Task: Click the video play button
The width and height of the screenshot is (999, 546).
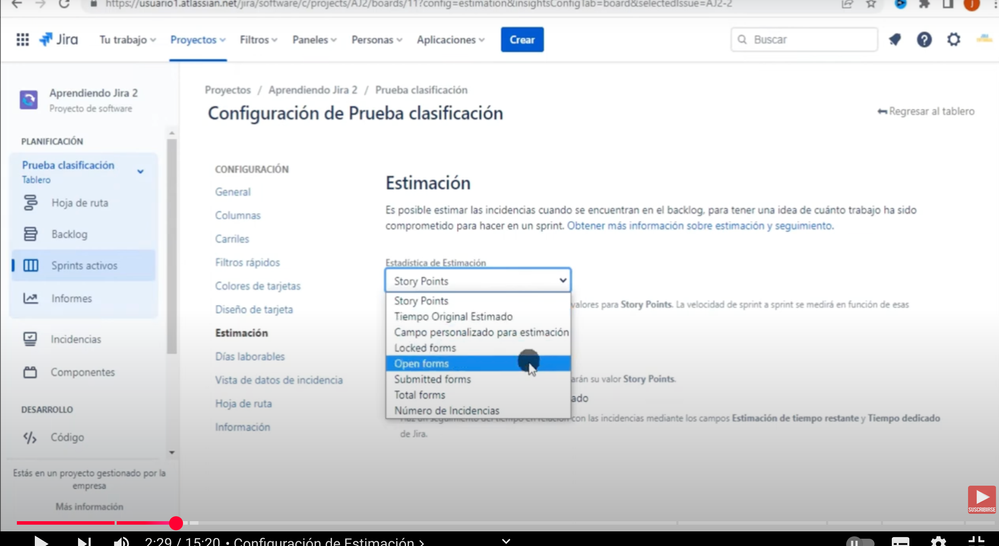Action: point(41,541)
